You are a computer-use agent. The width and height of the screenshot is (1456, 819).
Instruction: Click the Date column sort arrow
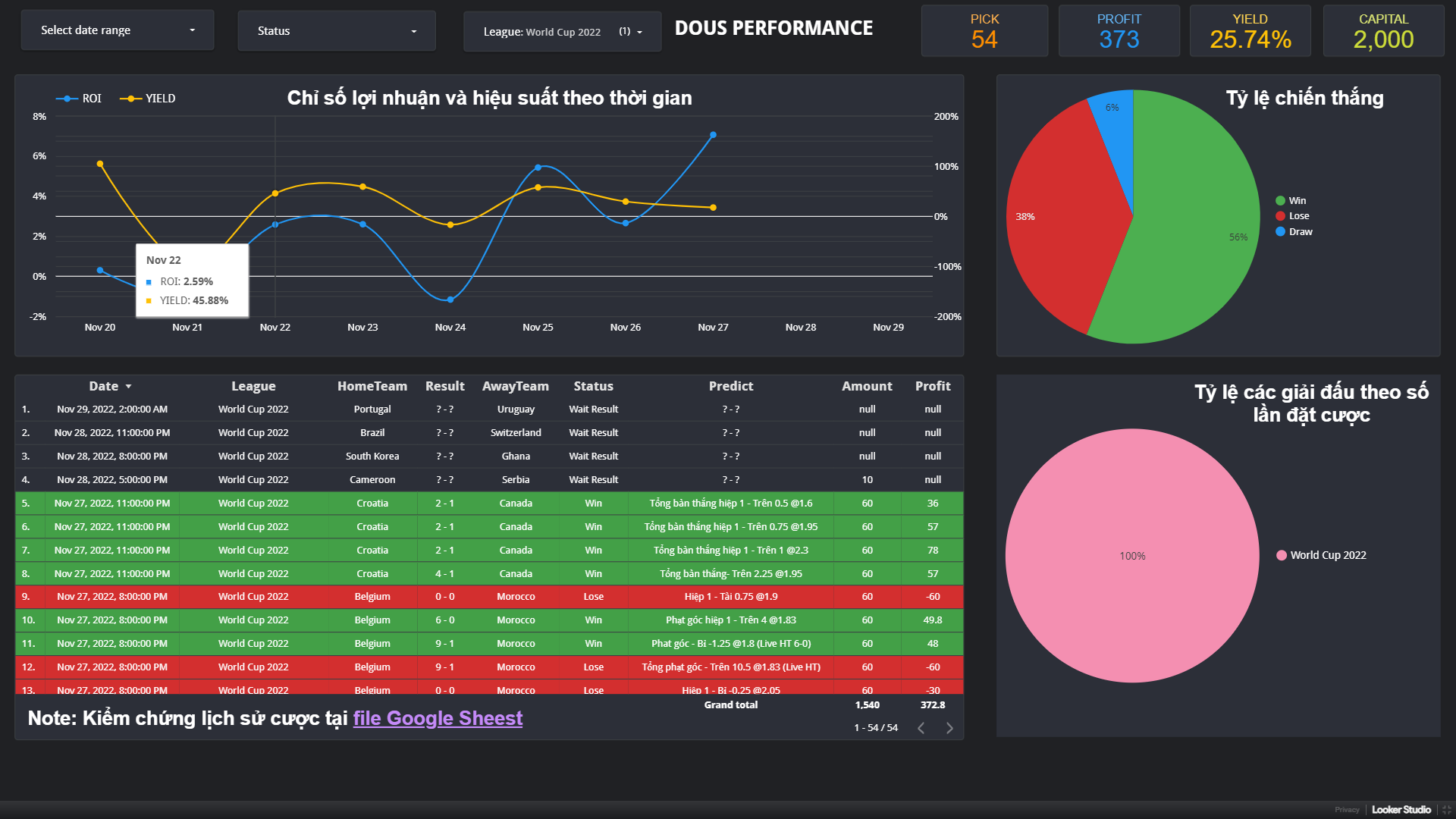128,387
